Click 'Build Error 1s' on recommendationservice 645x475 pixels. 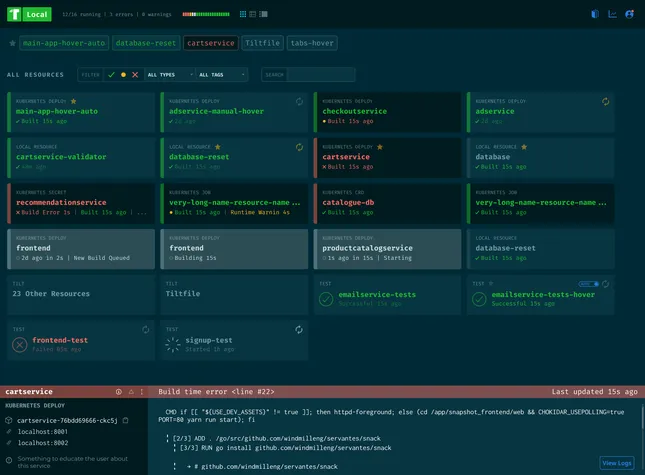point(46,212)
